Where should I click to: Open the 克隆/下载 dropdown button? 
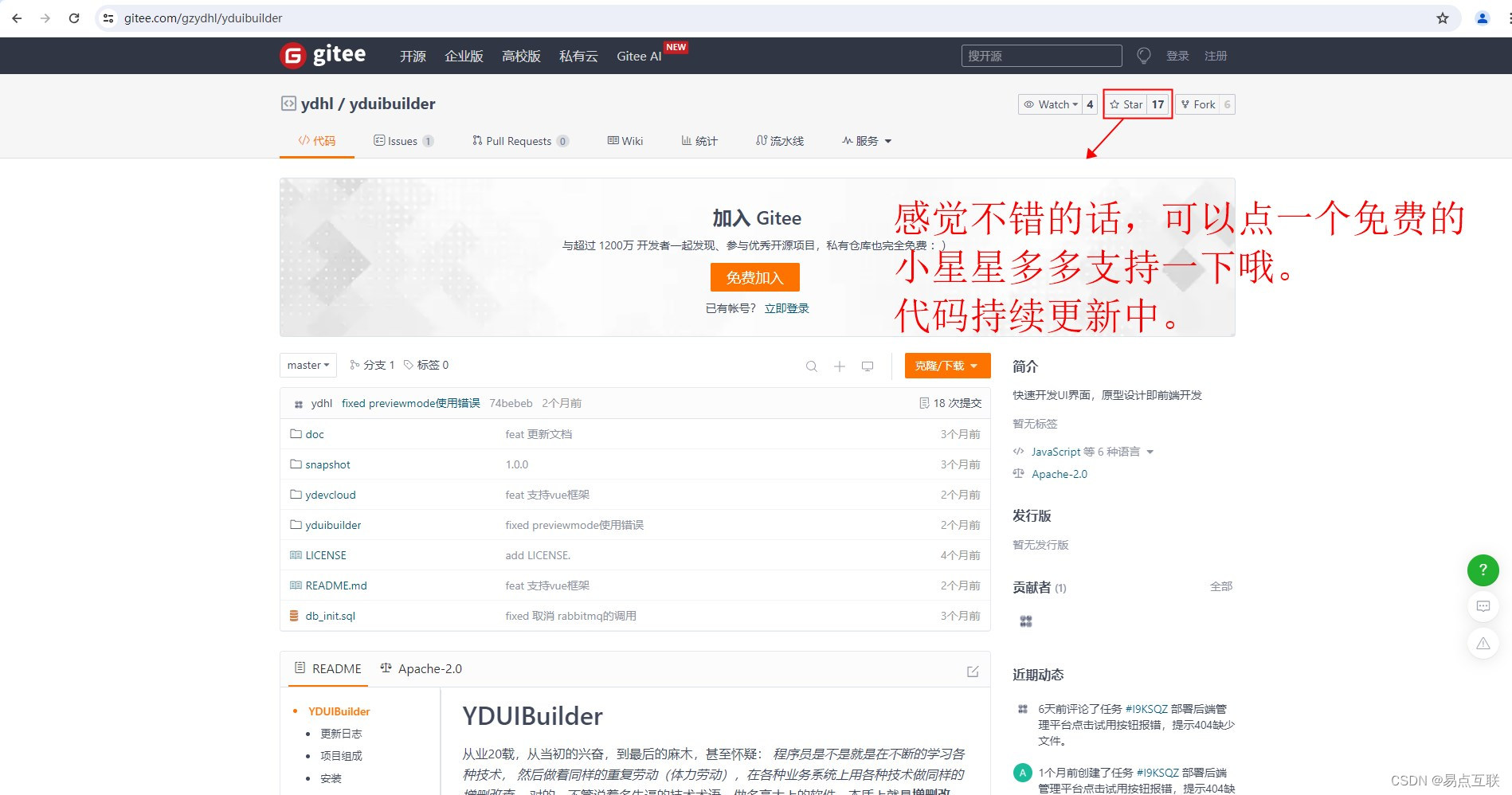click(x=947, y=366)
